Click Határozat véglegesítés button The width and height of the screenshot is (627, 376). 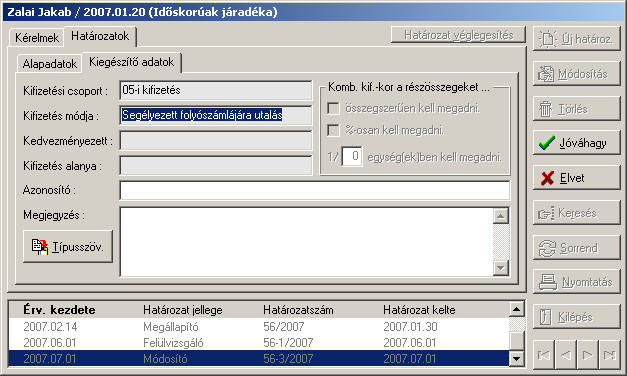coord(458,35)
